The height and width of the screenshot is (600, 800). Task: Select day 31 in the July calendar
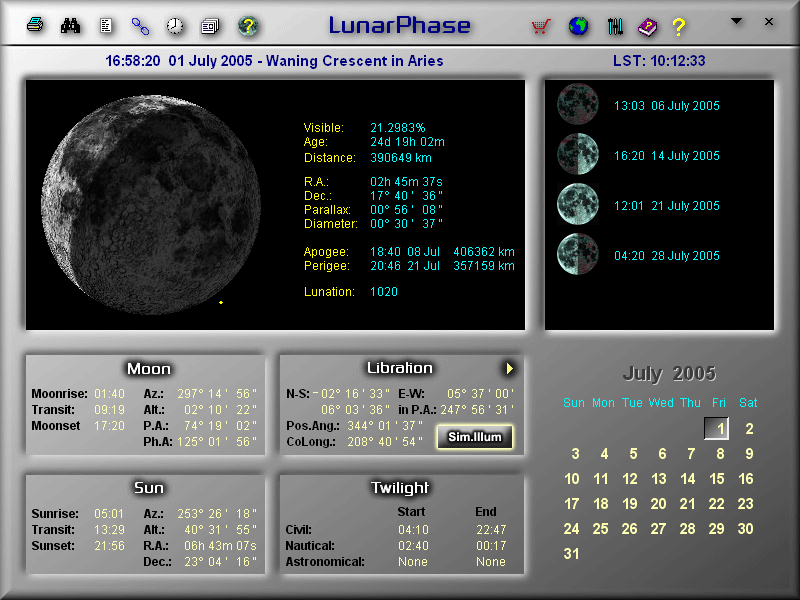coord(571,554)
